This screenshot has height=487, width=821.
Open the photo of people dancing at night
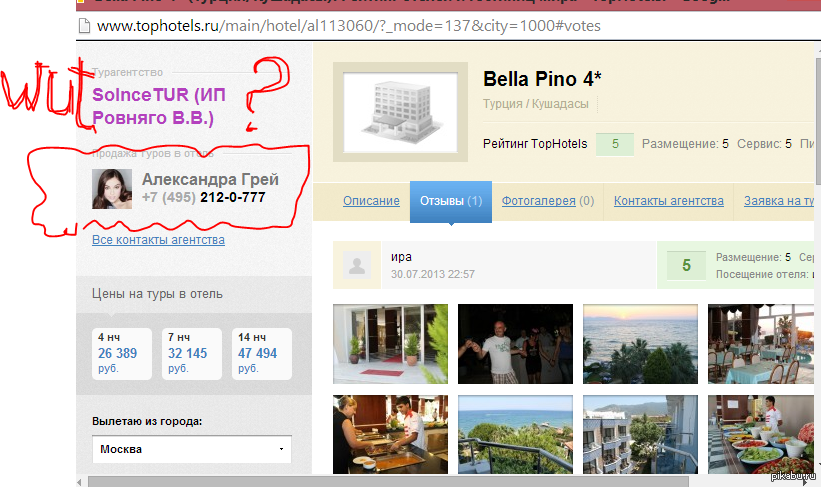[515, 344]
